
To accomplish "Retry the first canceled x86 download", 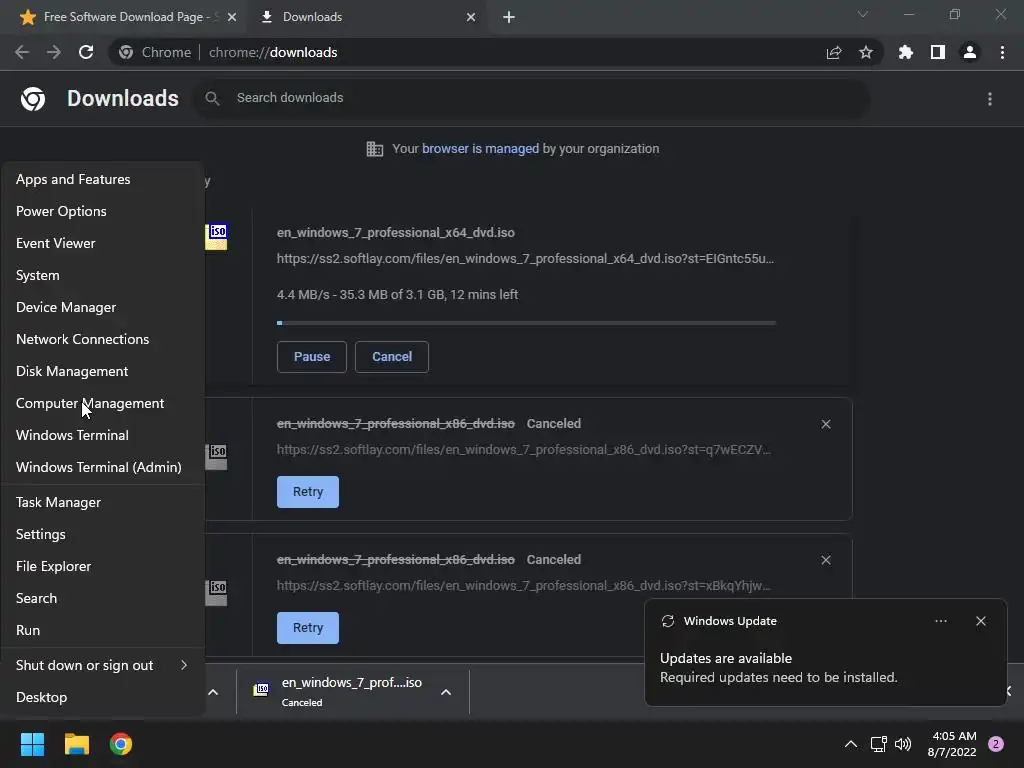I will 308,492.
